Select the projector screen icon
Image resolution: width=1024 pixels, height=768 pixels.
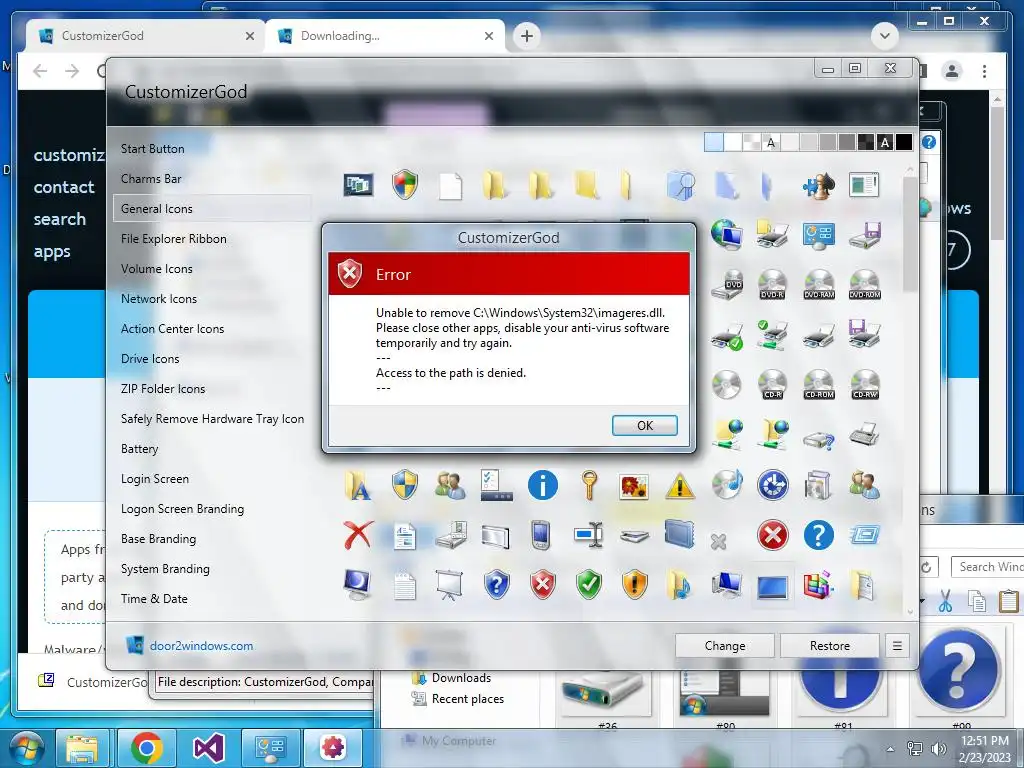coord(449,585)
